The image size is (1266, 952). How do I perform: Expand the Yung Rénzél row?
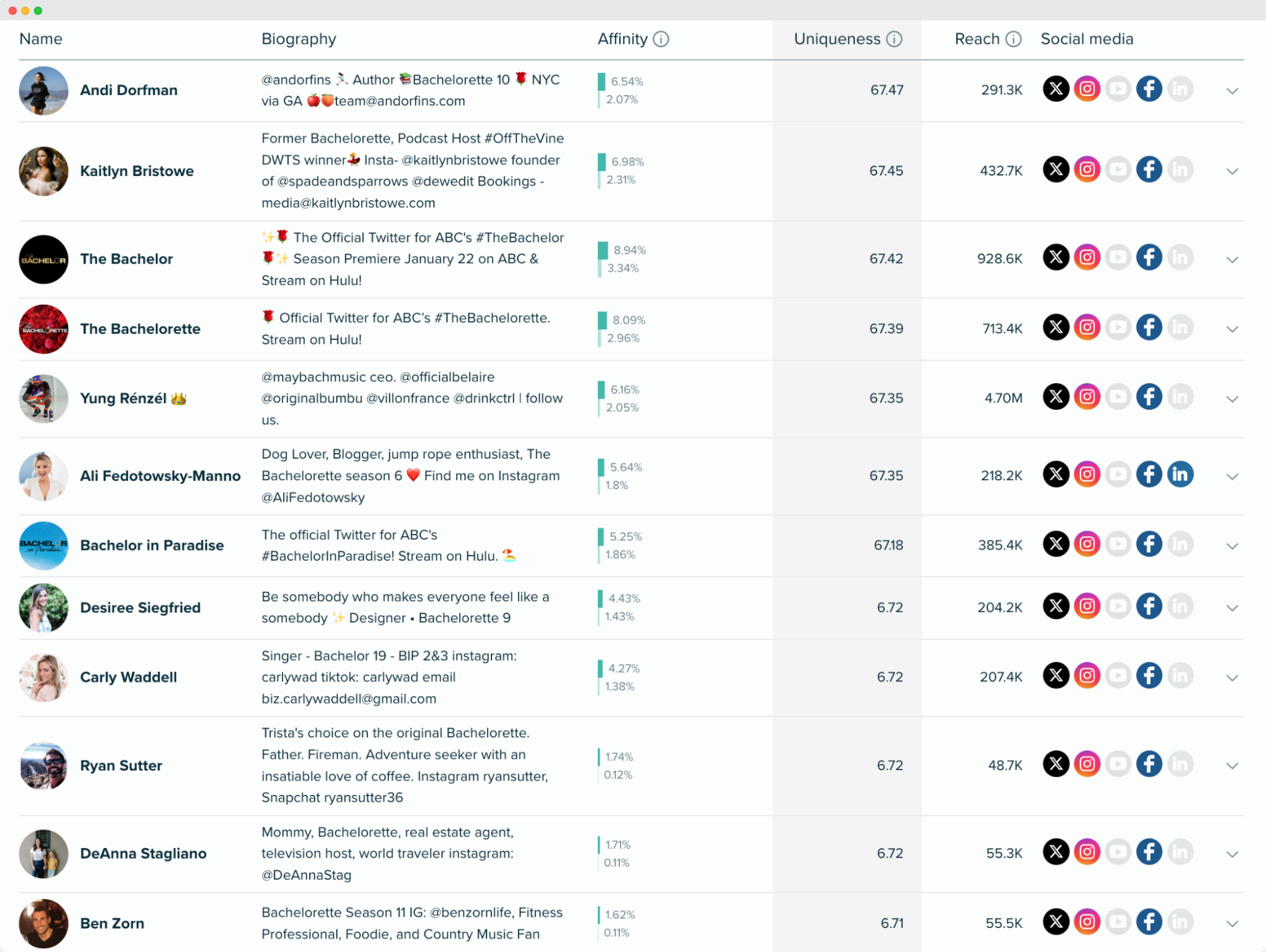(x=1231, y=398)
